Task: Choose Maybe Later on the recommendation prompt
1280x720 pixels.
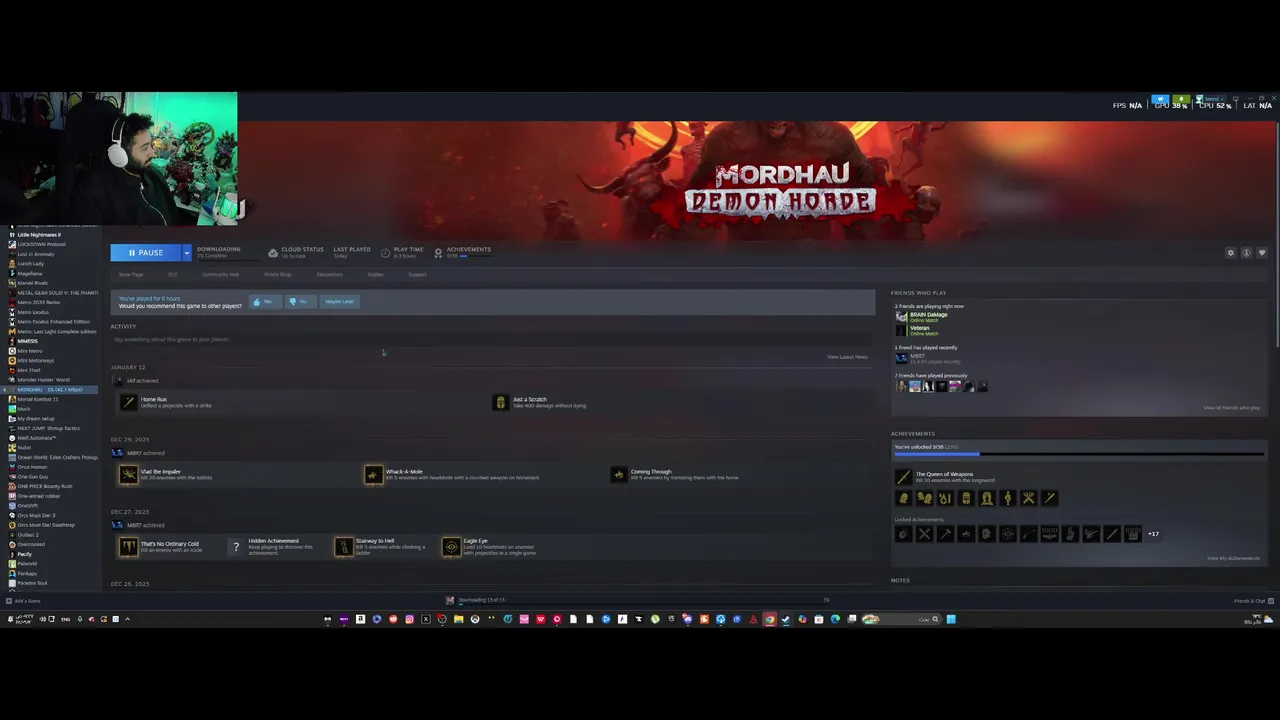Action: [339, 301]
